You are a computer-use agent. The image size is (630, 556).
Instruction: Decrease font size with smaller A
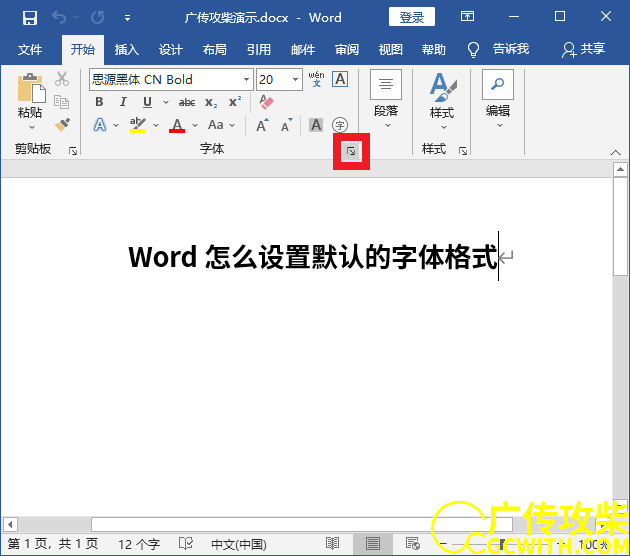coord(286,125)
